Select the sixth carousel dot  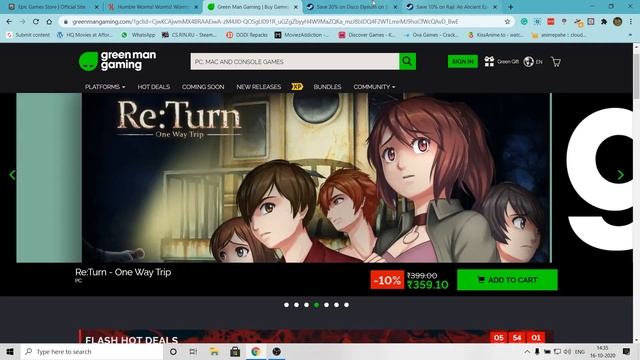click(336, 305)
